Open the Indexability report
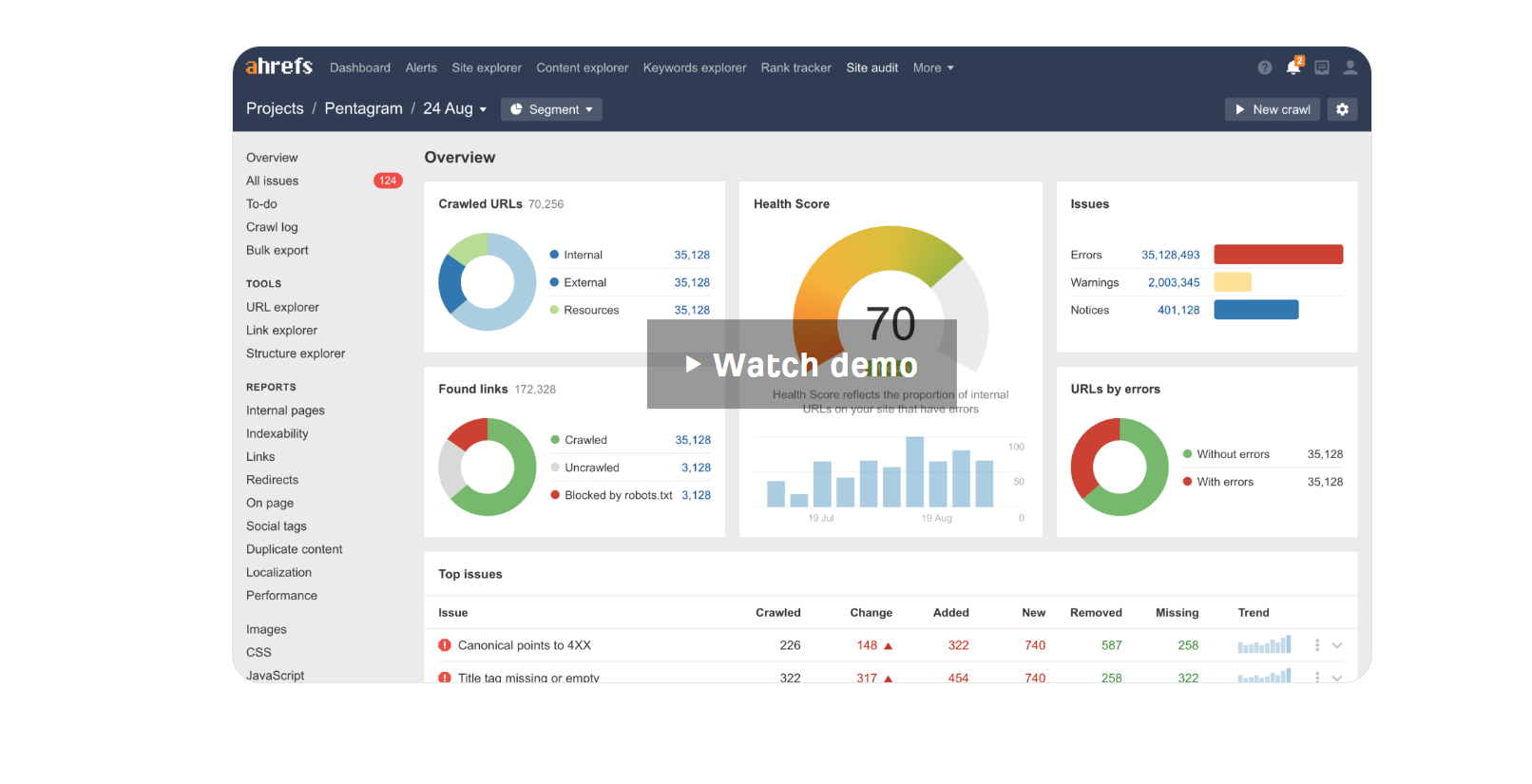Image resolution: width=1532 pixels, height=784 pixels. [278, 433]
